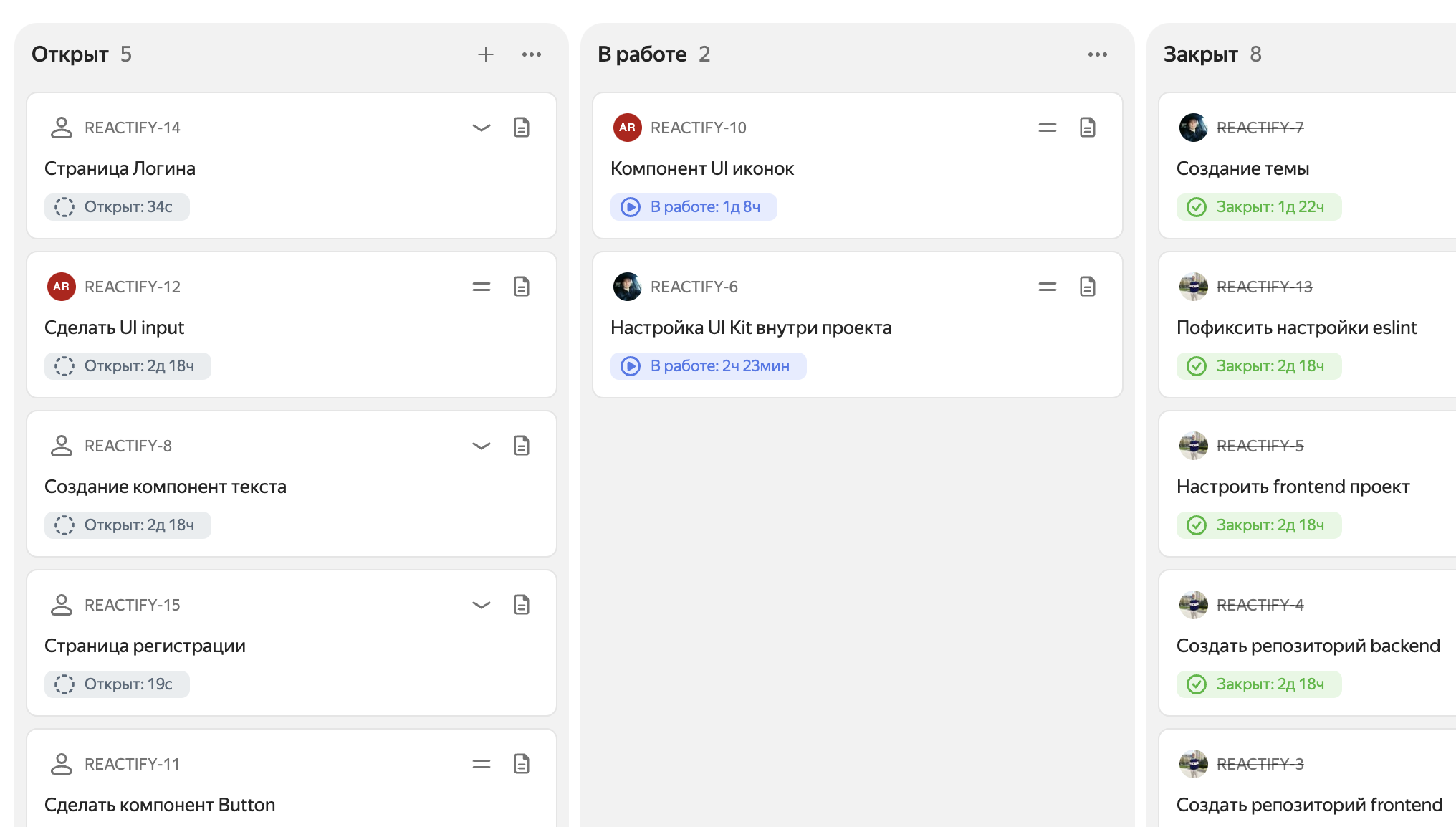Click medium priority icon on REACTIFY-12

click(482, 287)
